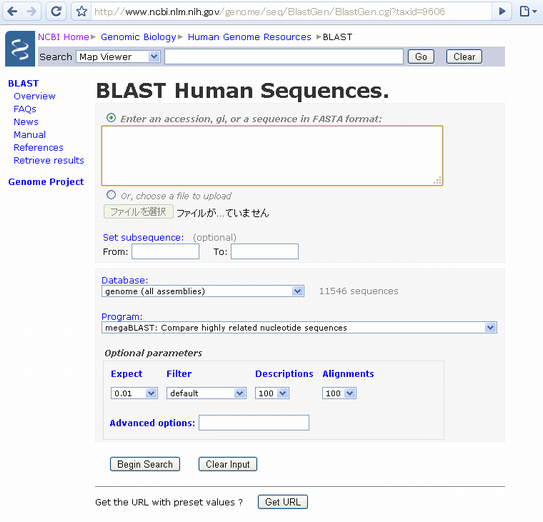
Task: Click the Get URL button
Action: point(283,502)
